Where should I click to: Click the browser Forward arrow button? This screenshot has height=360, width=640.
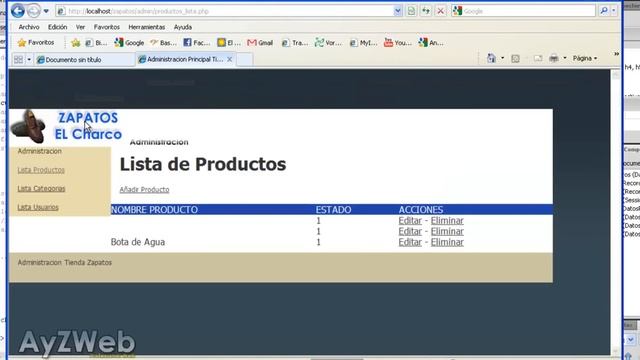click(33, 11)
